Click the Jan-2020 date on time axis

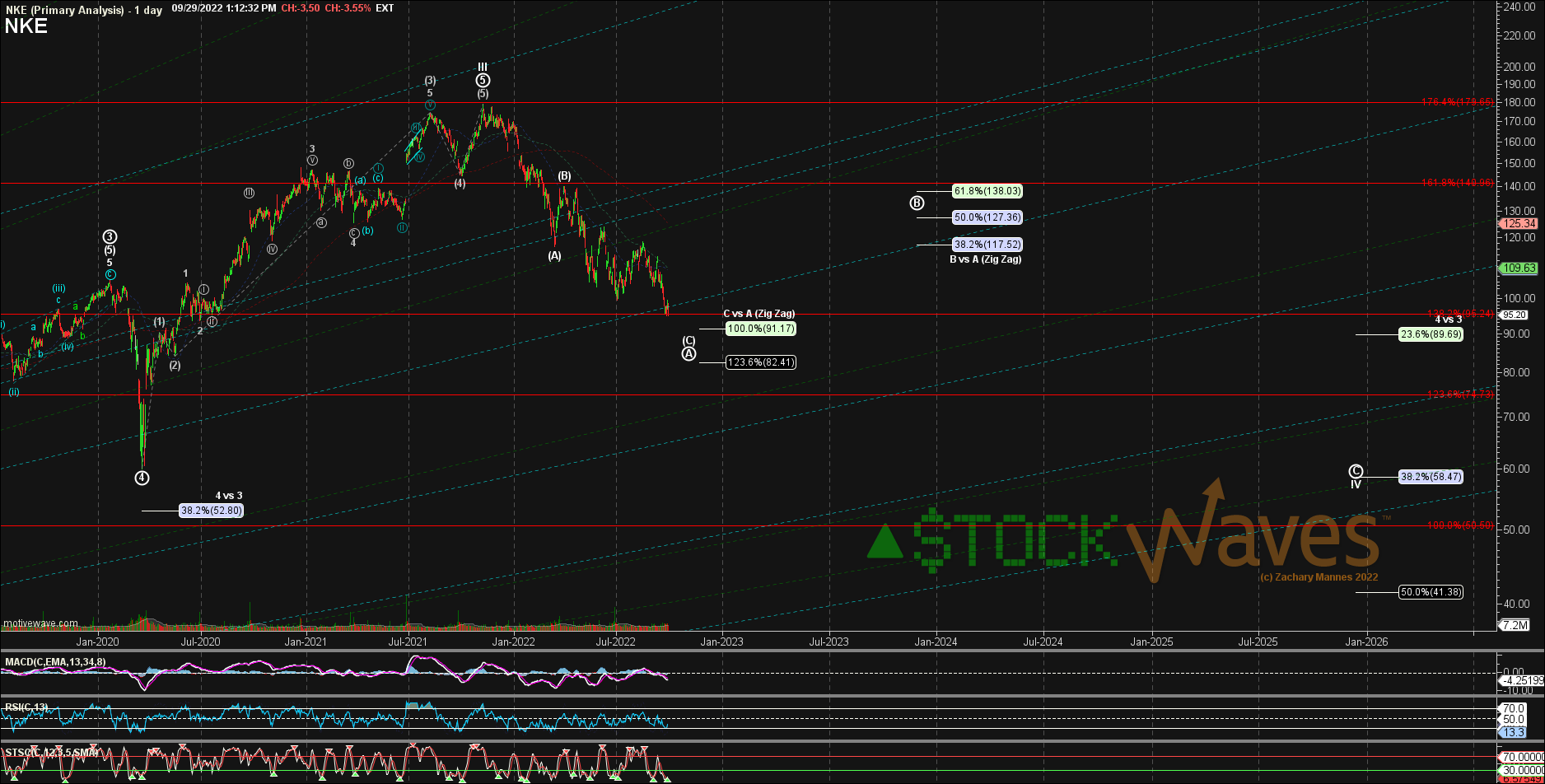97,642
